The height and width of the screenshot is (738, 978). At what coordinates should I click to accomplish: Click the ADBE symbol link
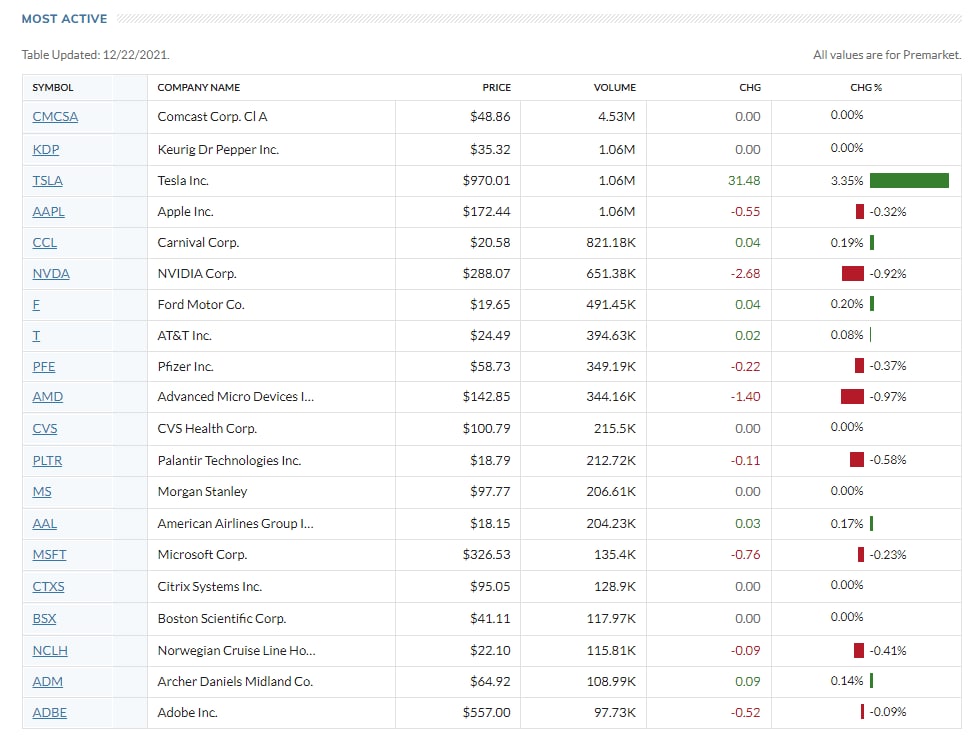(x=49, y=713)
